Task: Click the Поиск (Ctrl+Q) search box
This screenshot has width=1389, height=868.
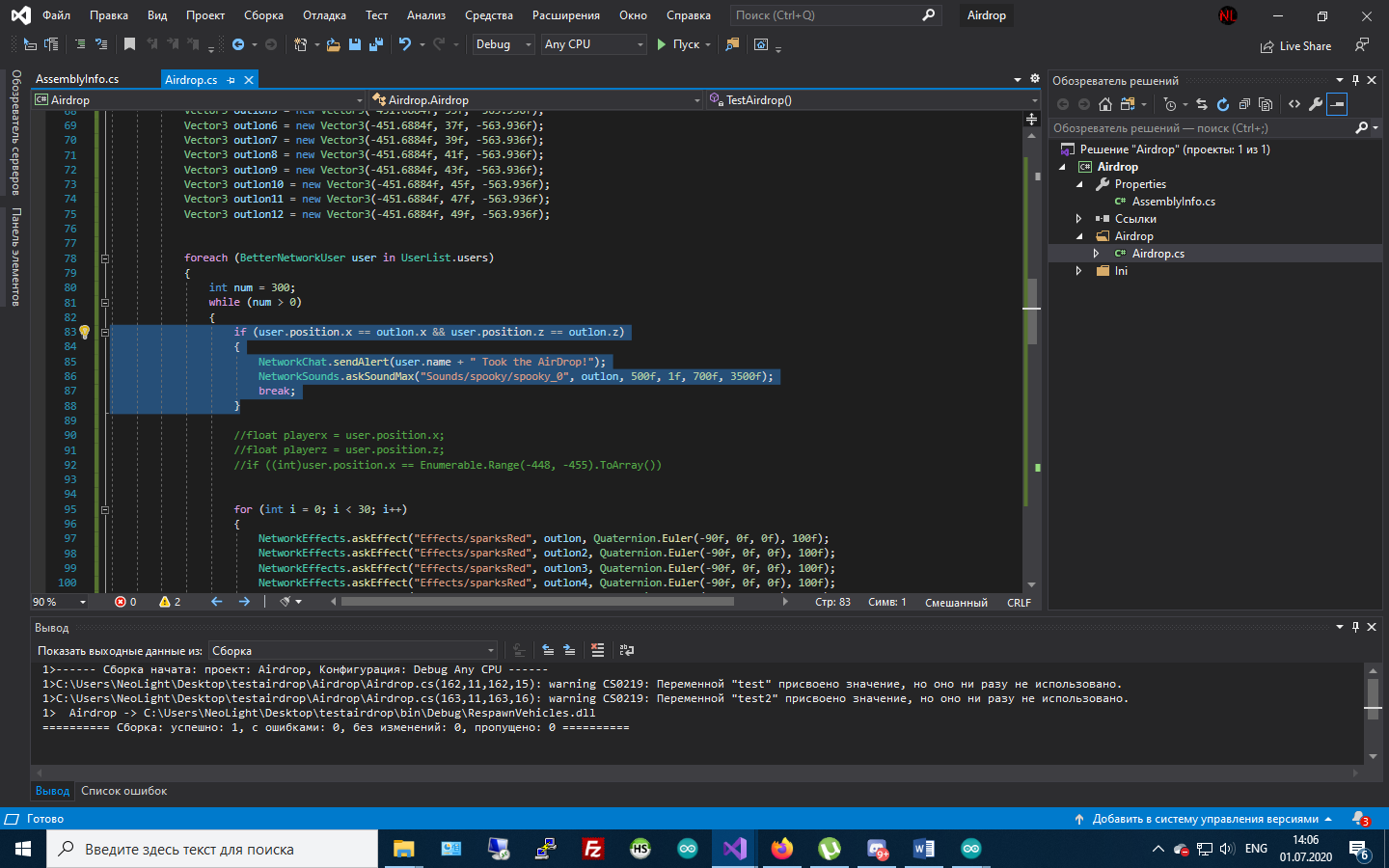Action: click(x=835, y=15)
